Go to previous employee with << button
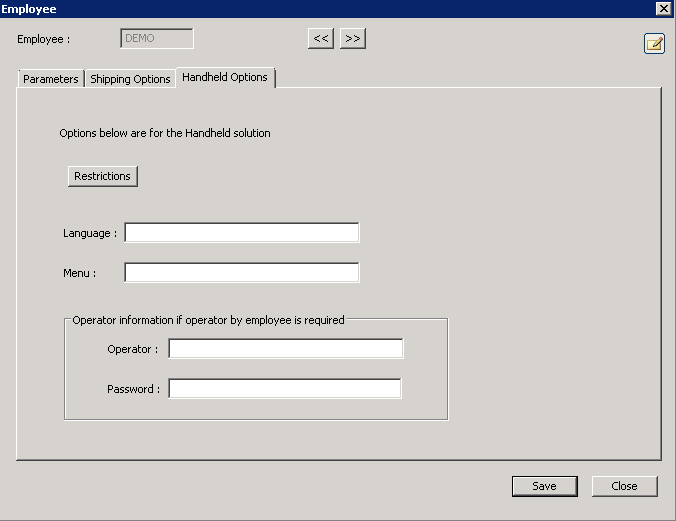Image resolution: width=676 pixels, height=521 pixels. click(x=321, y=39)
